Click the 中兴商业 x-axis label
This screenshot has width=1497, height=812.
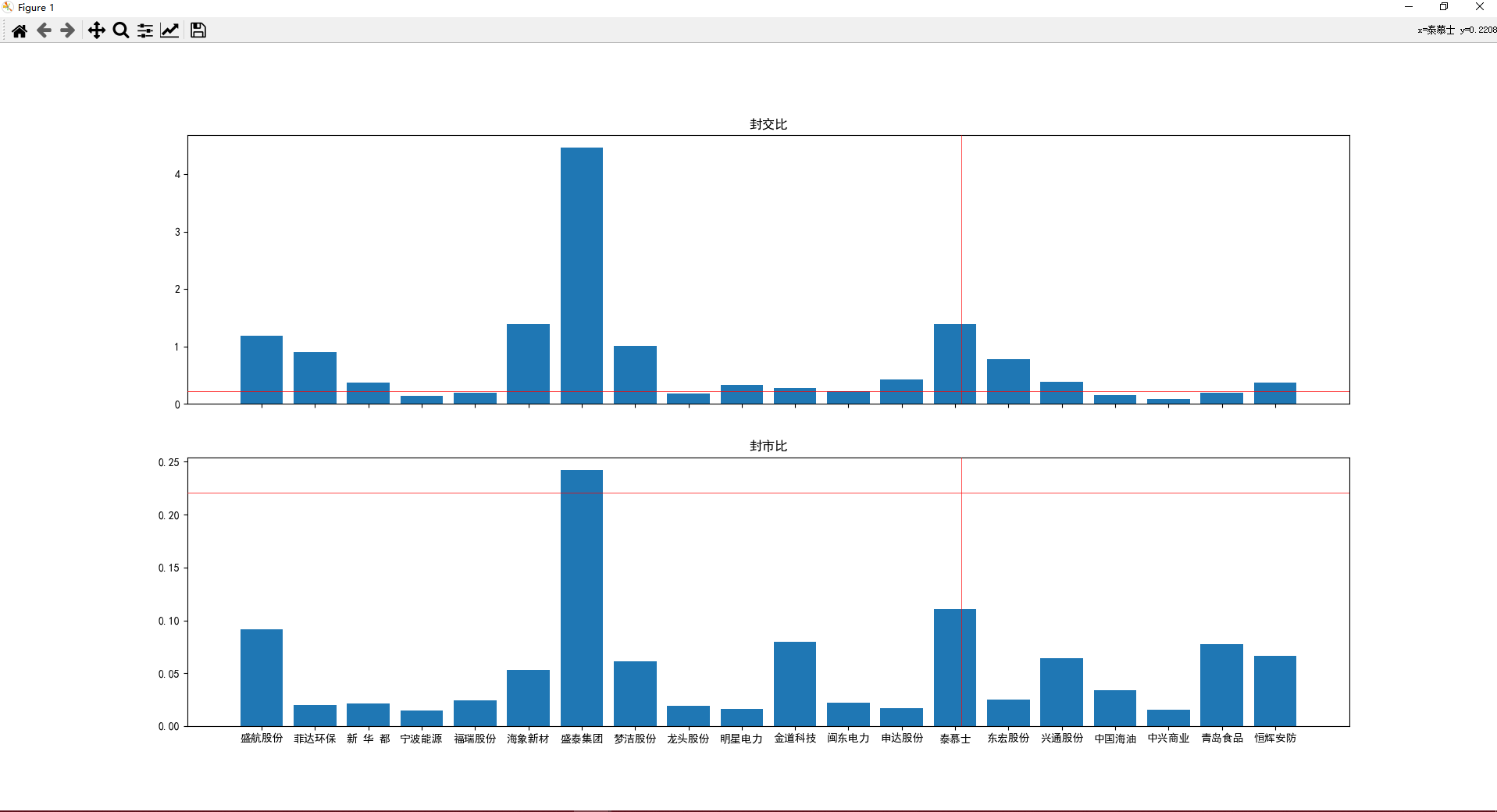coord(1168,738)
